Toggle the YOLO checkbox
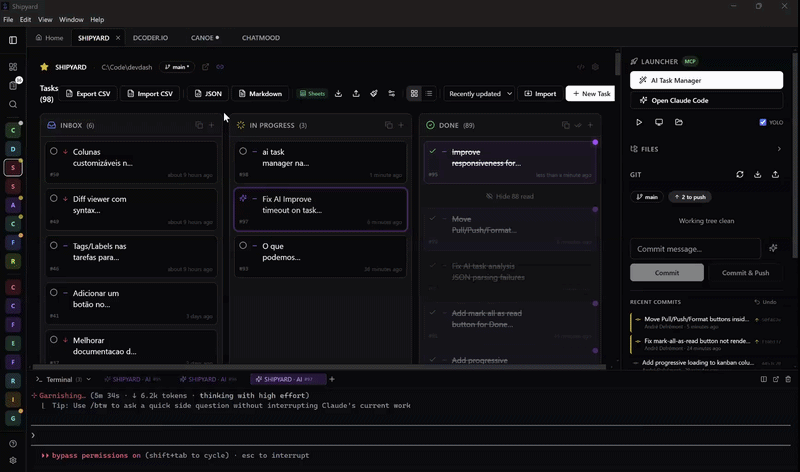800x472 pixels. (x=763, y=122)
